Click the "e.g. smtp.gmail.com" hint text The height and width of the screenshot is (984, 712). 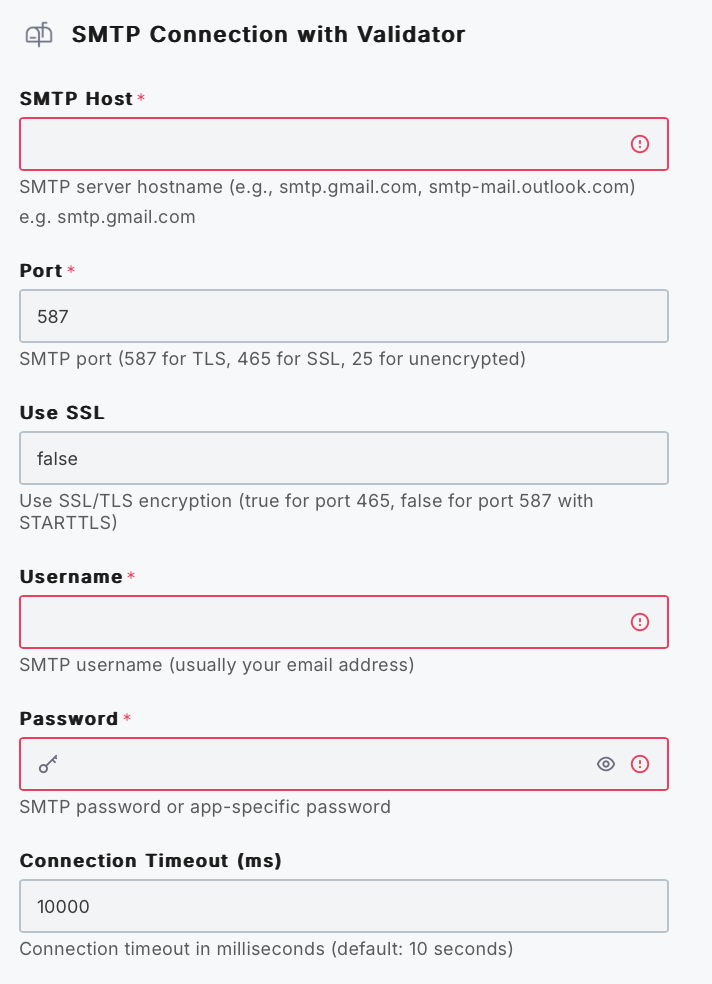(107, 216)
